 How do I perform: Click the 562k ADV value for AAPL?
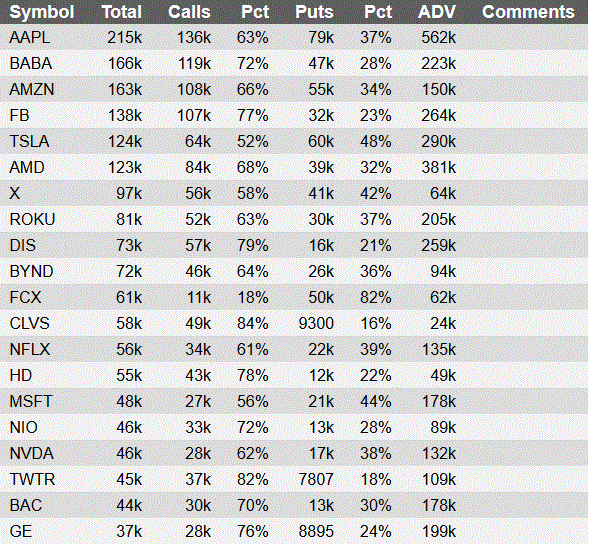pyautogui.click(x=439, y=38)
